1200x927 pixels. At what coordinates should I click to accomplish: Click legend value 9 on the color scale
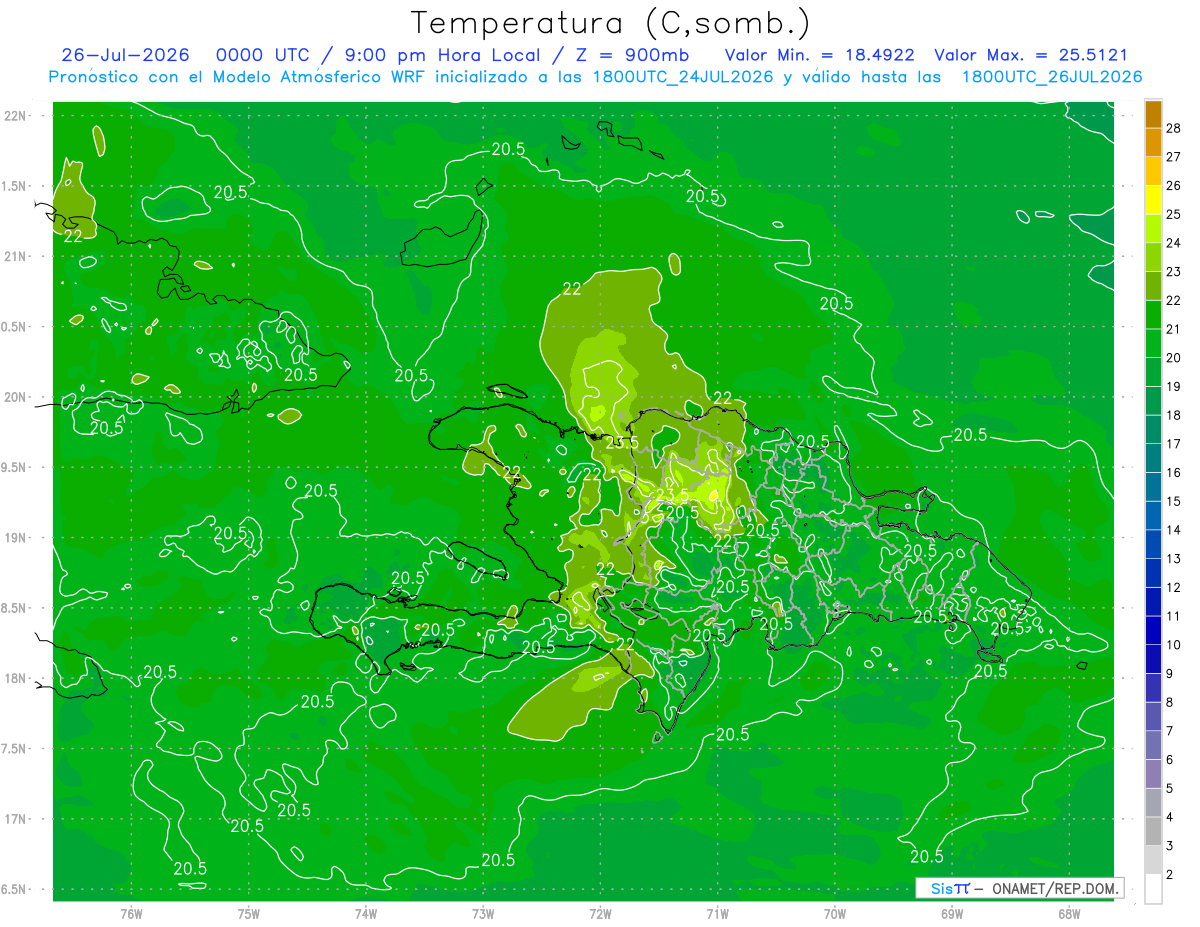[1170, 673]
